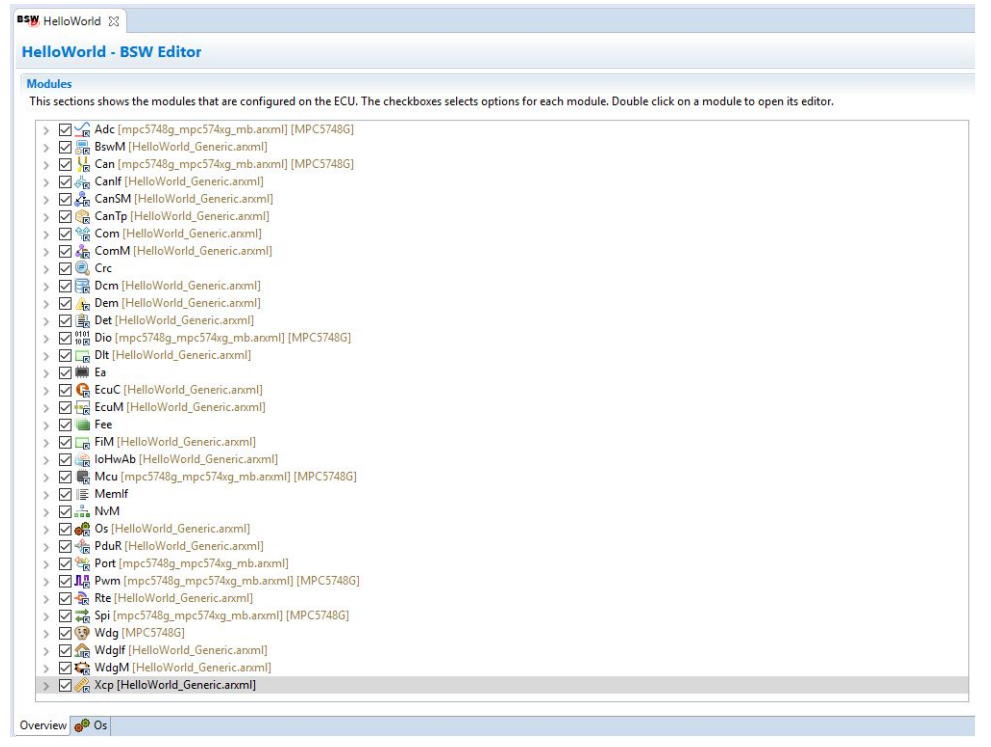
Task: Switch to the Os tab
Action: (x=93, y=726)
